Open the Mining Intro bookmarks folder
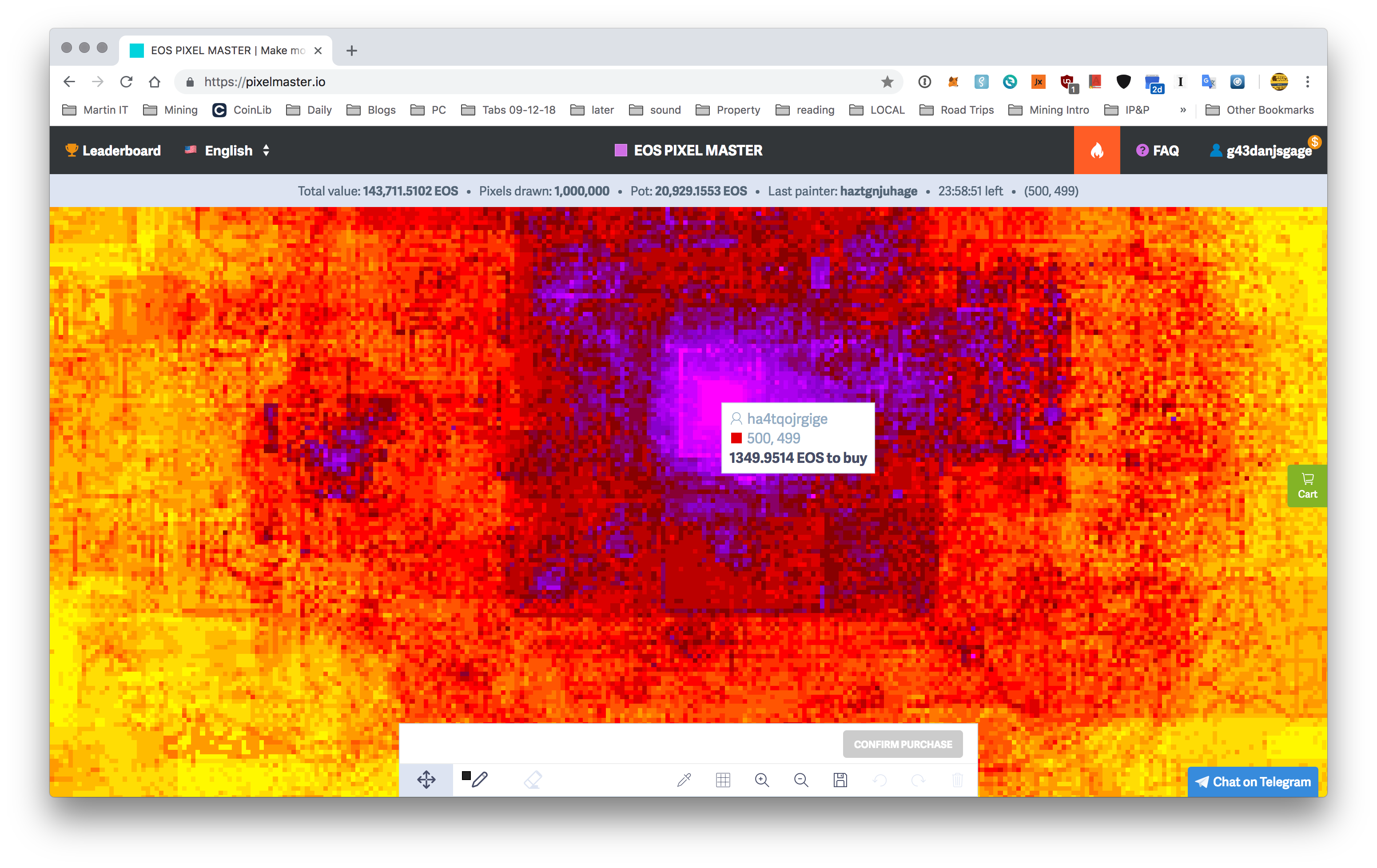 pyautogui.click(x=1048, y=110)
